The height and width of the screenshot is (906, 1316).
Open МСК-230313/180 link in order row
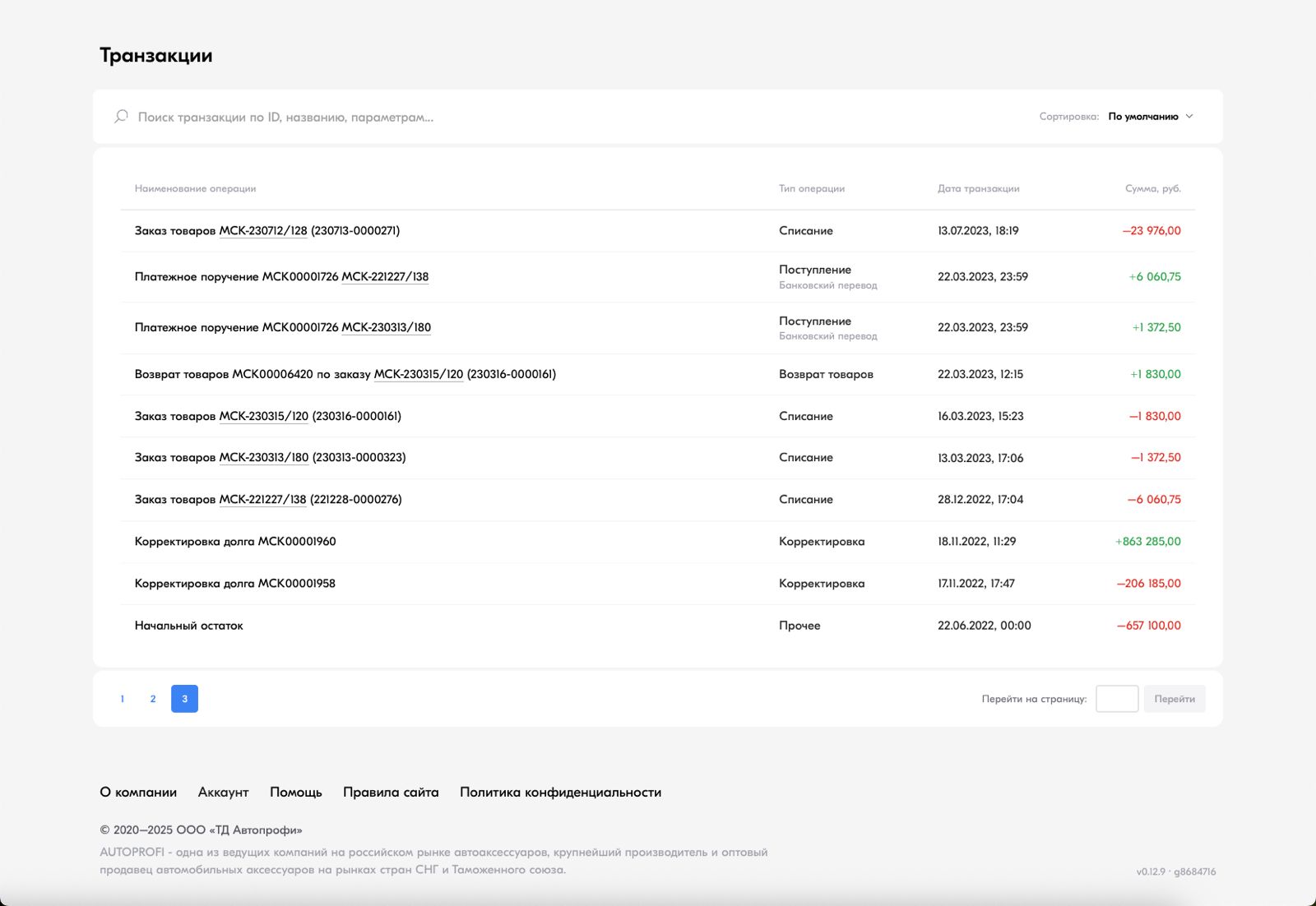(x=263, y=458)
